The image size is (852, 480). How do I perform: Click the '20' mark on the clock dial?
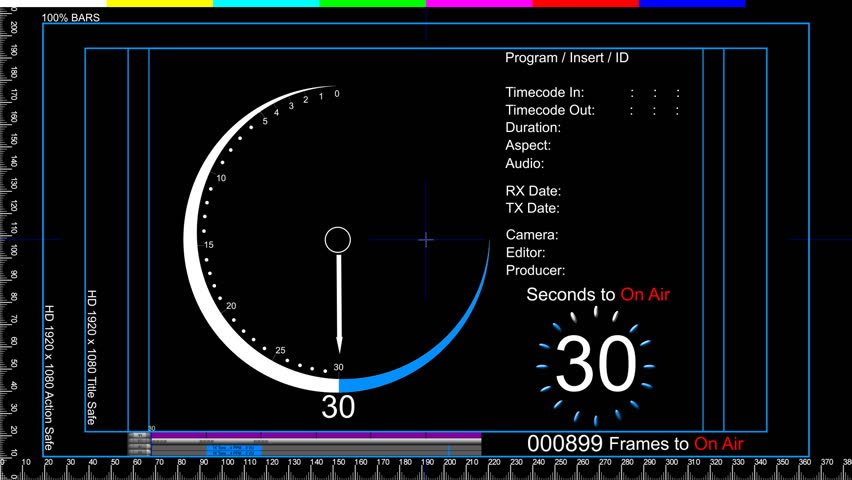coord(231,306)
